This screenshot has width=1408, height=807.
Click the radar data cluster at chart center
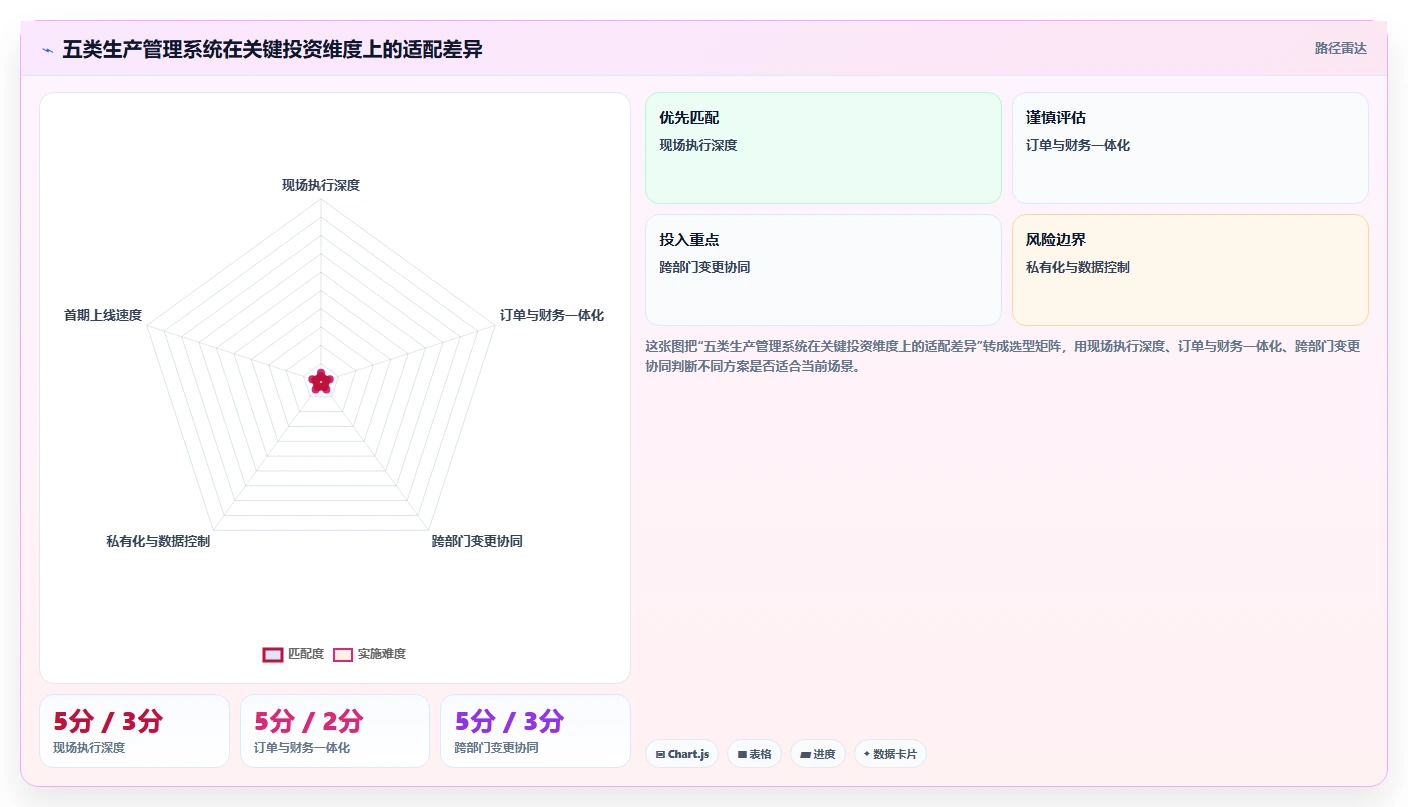click(320, 381)
